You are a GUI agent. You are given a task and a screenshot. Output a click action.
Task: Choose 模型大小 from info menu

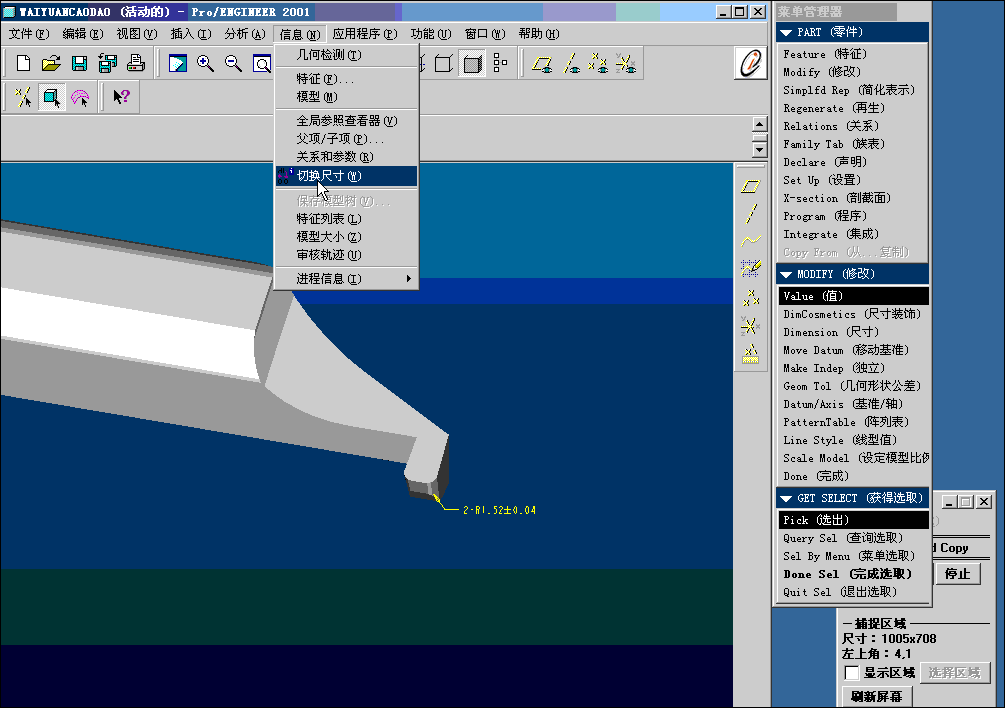(x=346, y=237)
